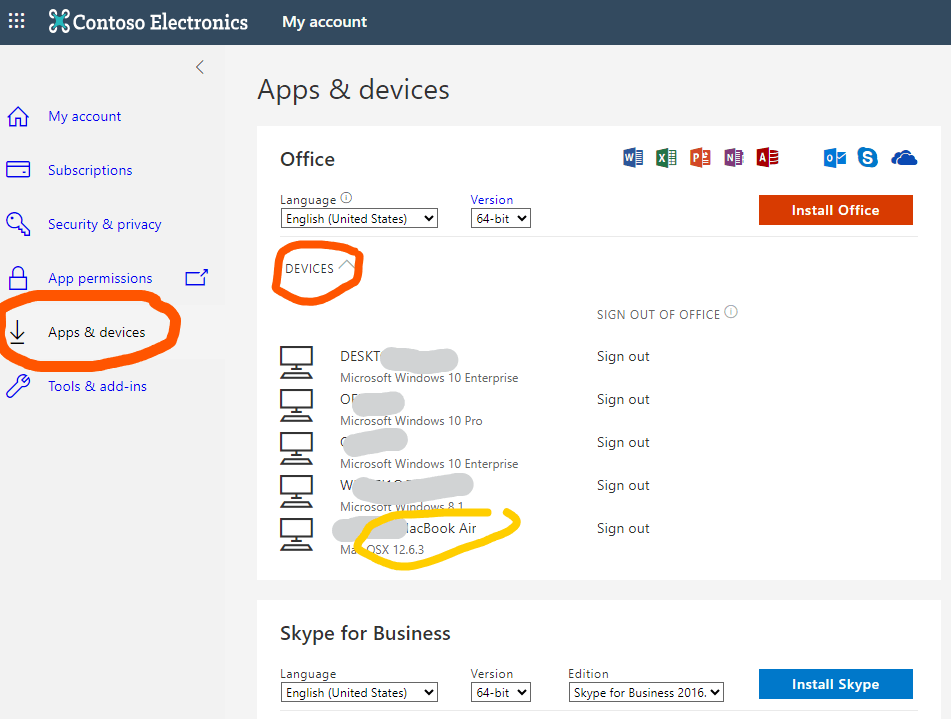Sign out of the Windows 8.1 device
The height and width of the screenshot is (719, 951).
(x=623, y=485)
